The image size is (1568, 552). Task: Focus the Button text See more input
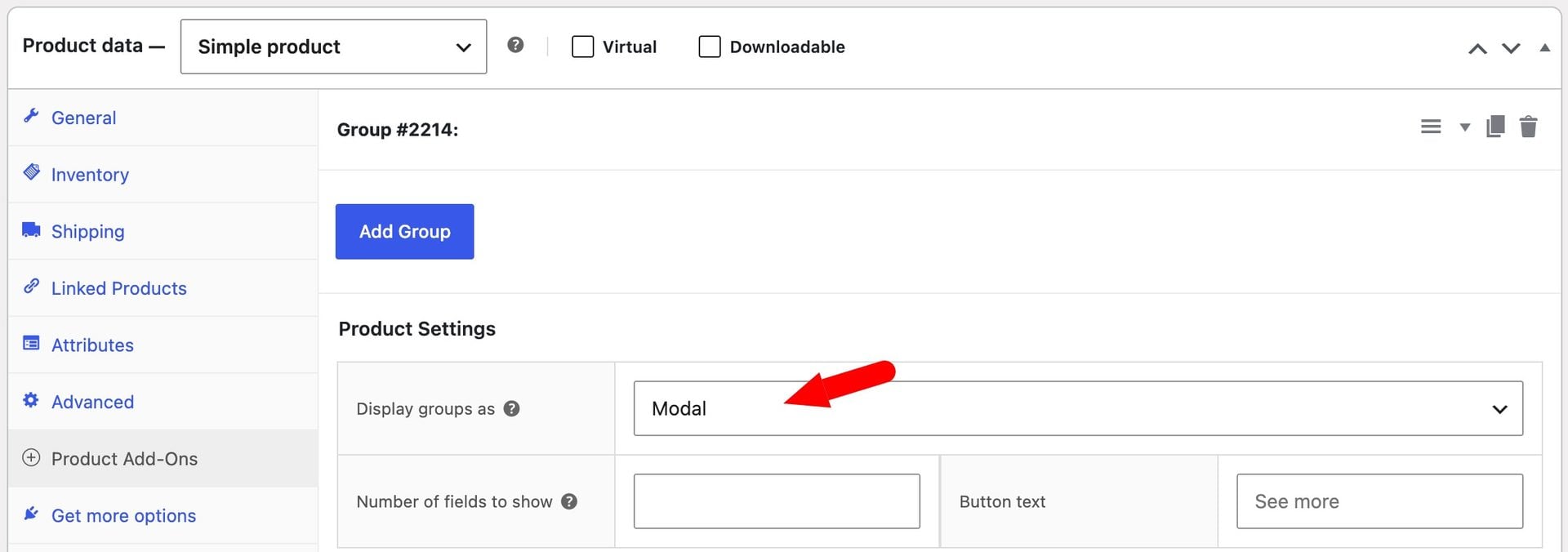[1379, 501]
